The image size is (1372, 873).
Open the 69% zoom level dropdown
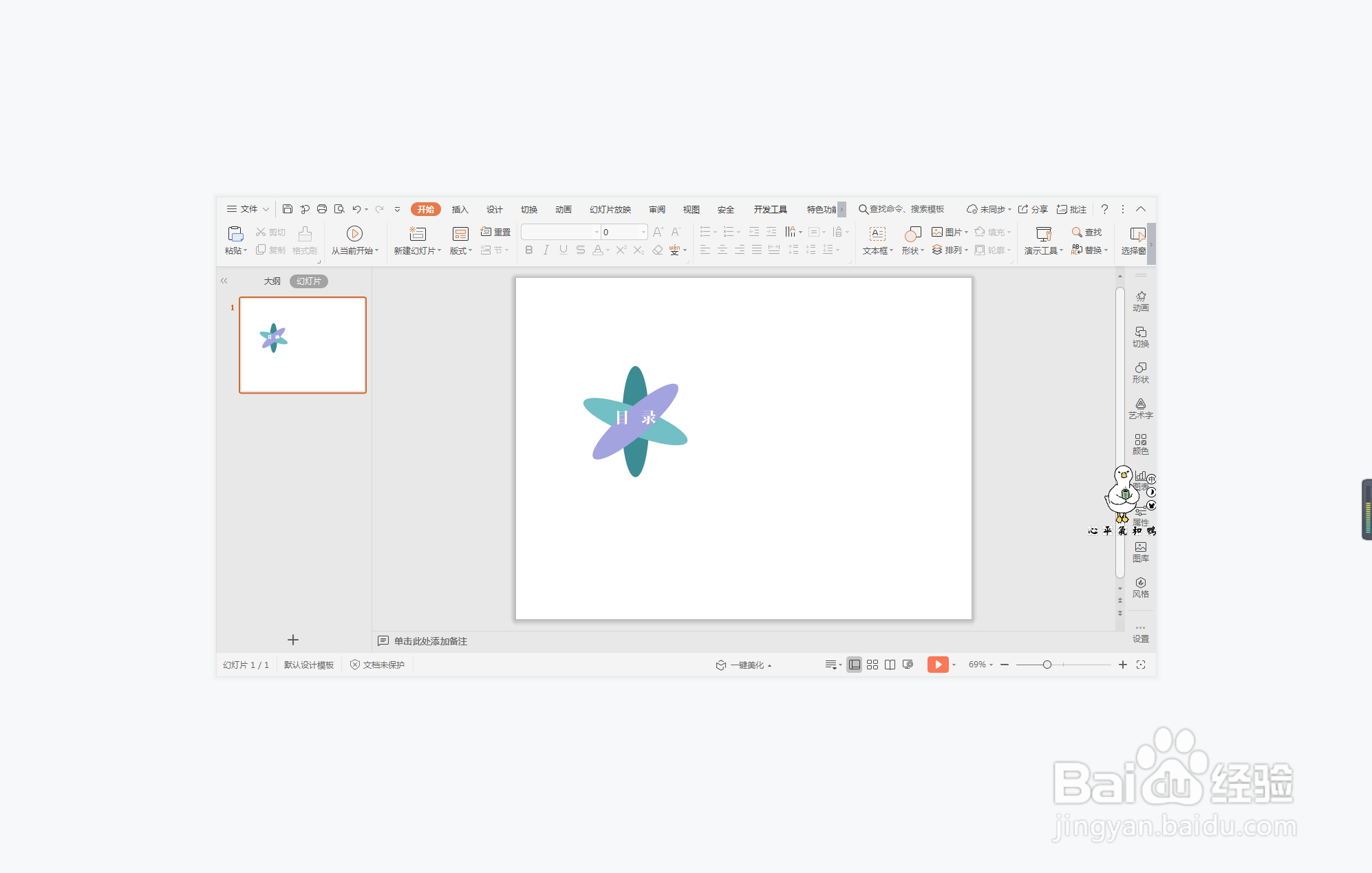click(x=980, y=665)
